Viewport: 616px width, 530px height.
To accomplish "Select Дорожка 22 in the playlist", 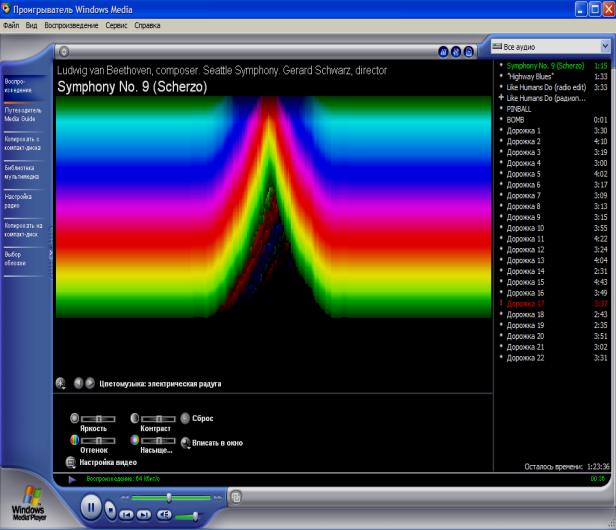I will pyautogui.click(x=553, y=358).
